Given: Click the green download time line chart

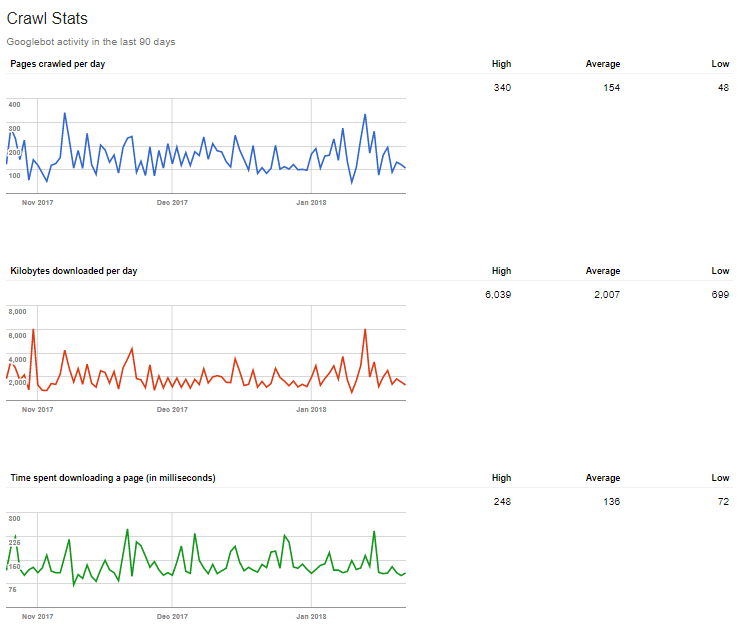Looking at the screenshot, I should [206, 559].
